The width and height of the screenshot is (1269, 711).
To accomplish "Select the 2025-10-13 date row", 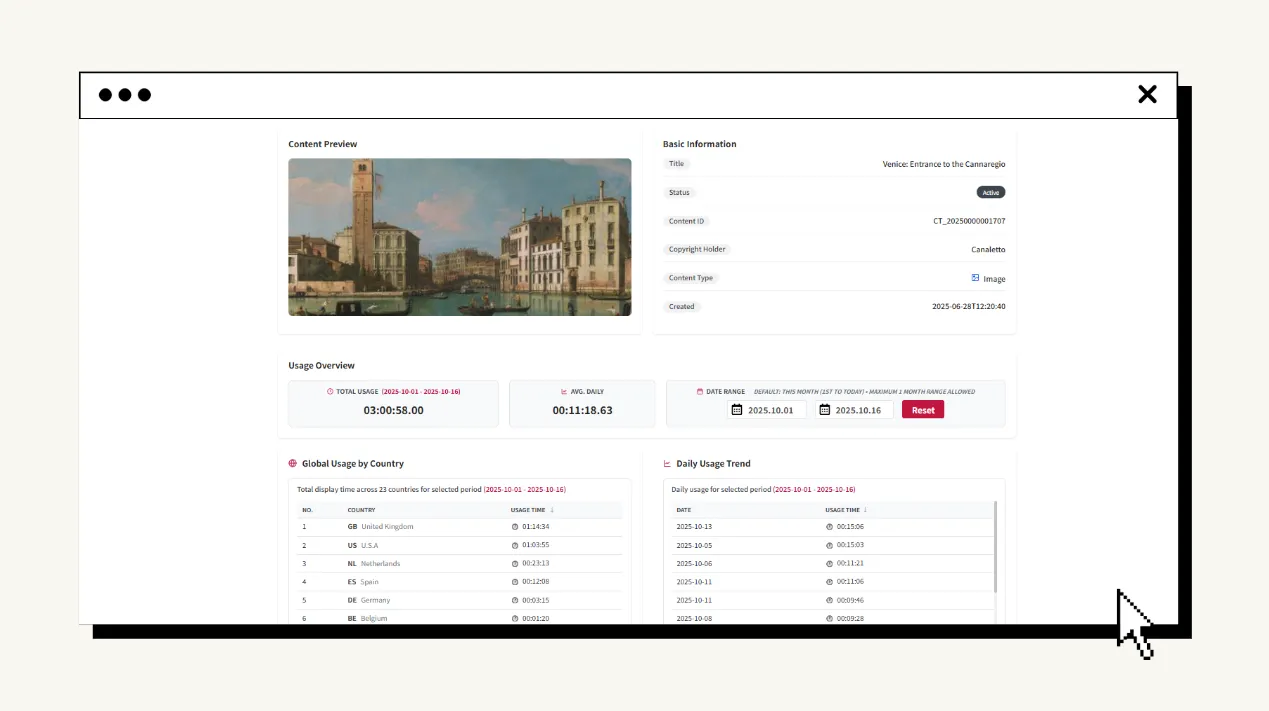I will point(832,527).
